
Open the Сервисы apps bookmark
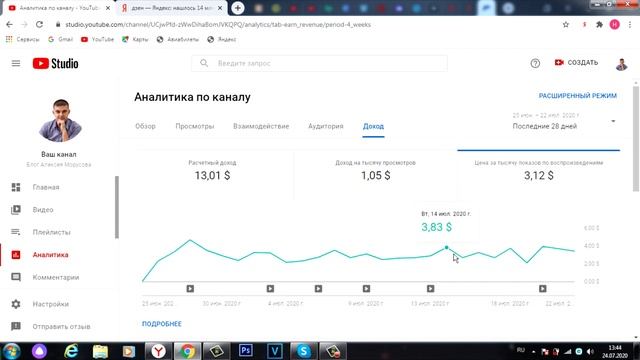22,39
